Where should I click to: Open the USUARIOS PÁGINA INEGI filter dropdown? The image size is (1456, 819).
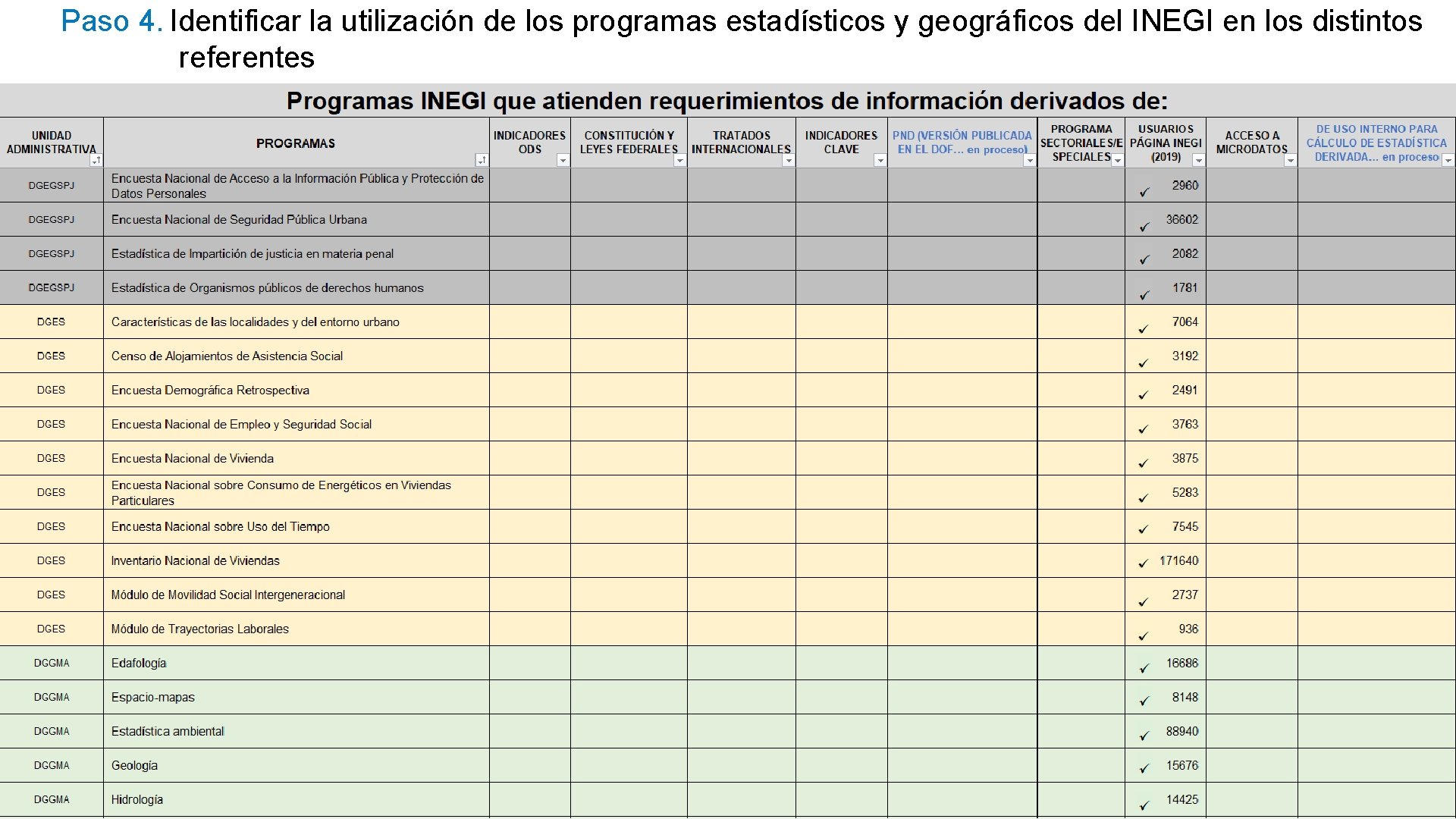pos(1198,160)
